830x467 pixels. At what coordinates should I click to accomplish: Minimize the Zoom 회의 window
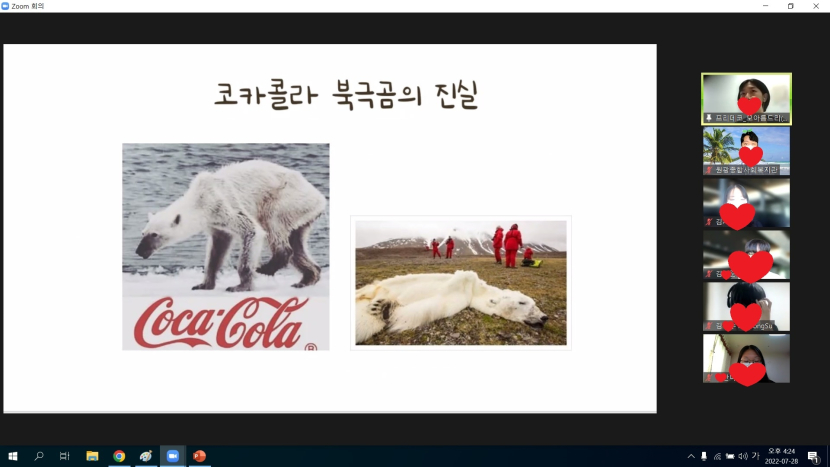click(765, 6)
